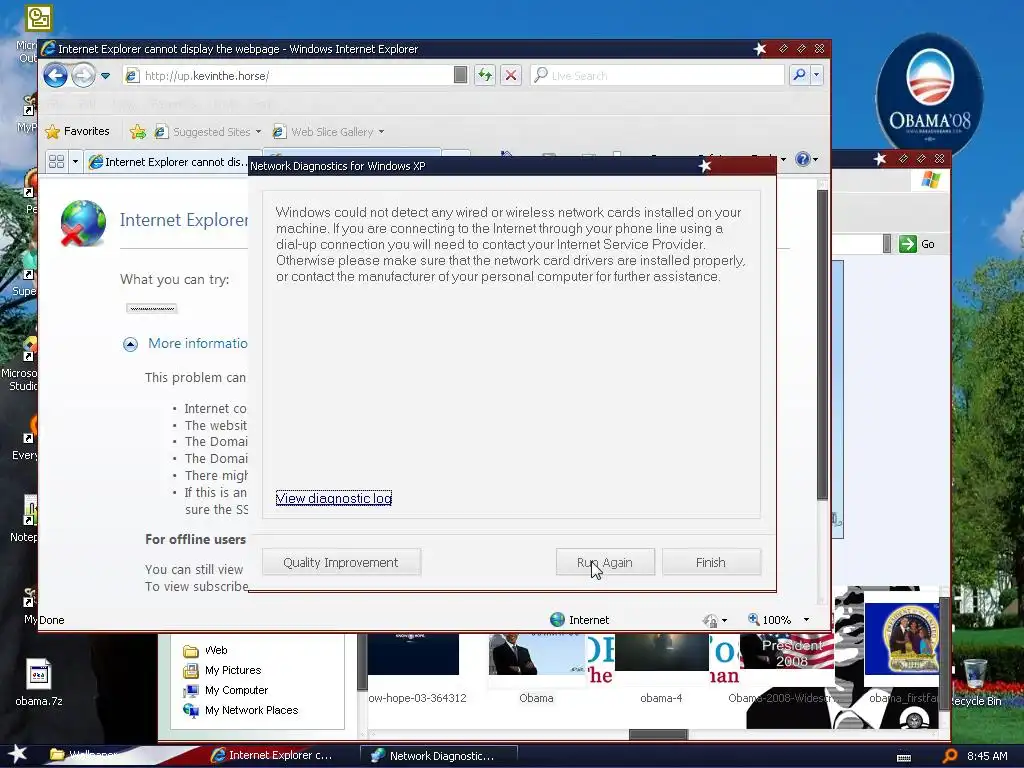Click the Add to Favorites Bar icon
This screenshot has width=1024, height=768.
pyautogui.click(x=138, y=131)
